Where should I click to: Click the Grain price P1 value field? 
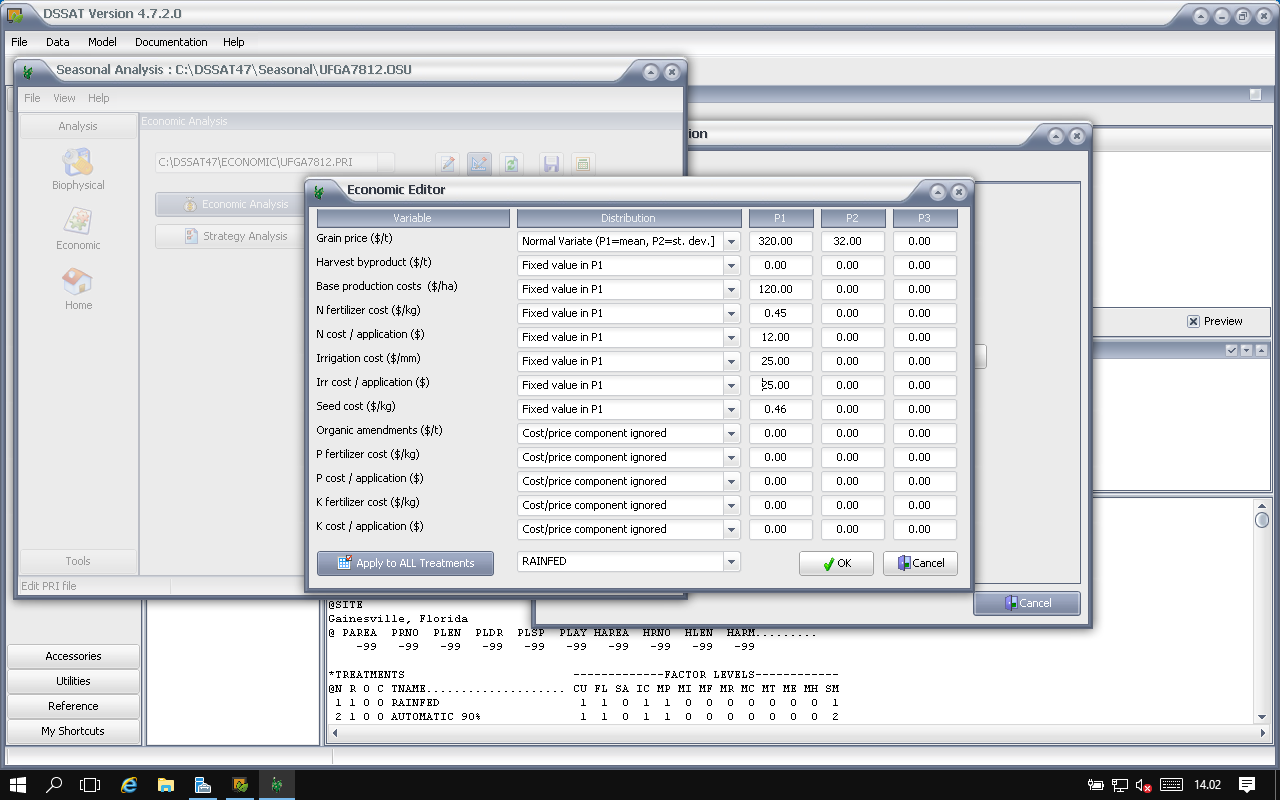coord(780,241)
